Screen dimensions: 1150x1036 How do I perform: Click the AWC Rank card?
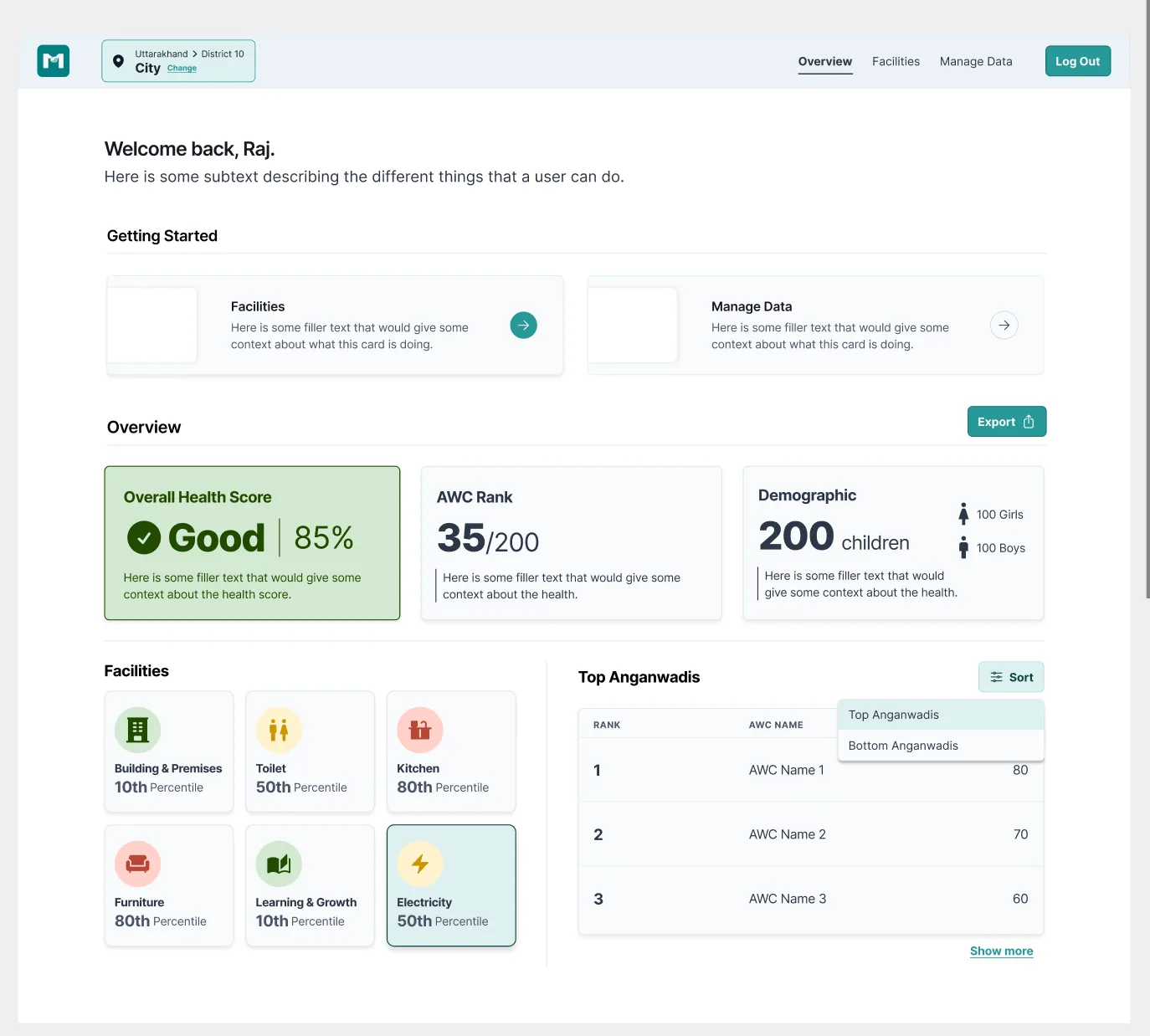tap(572, 543)
